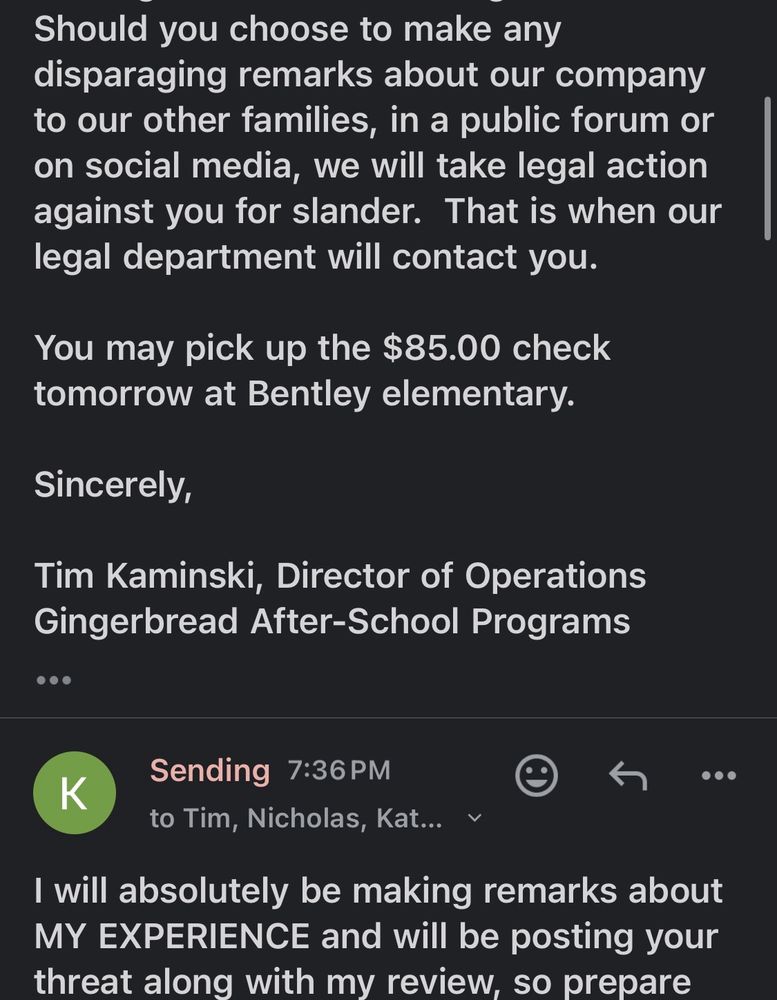Show trimmed content below the Gingerbread signature

53,680
